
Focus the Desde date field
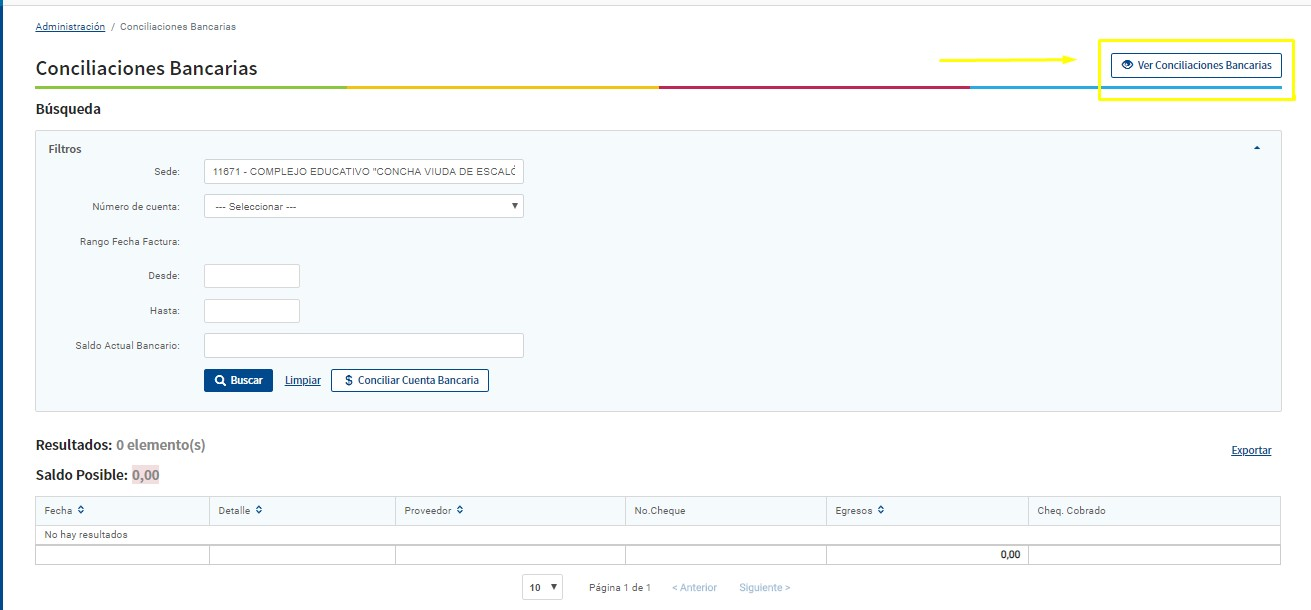pos(252,276)
